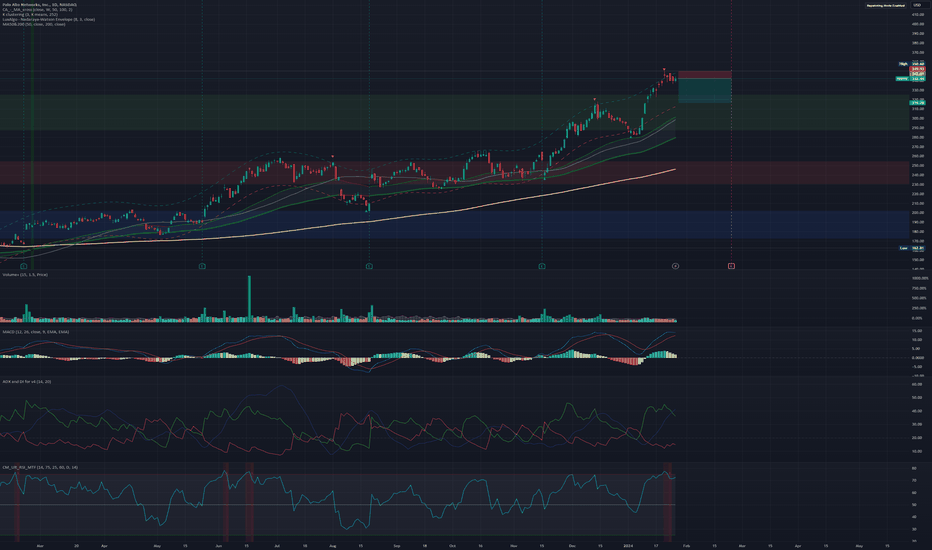Click the round gray event marker after the last candle
The width and height of the screenshot is (932, 550).
[x=675, y=266]
